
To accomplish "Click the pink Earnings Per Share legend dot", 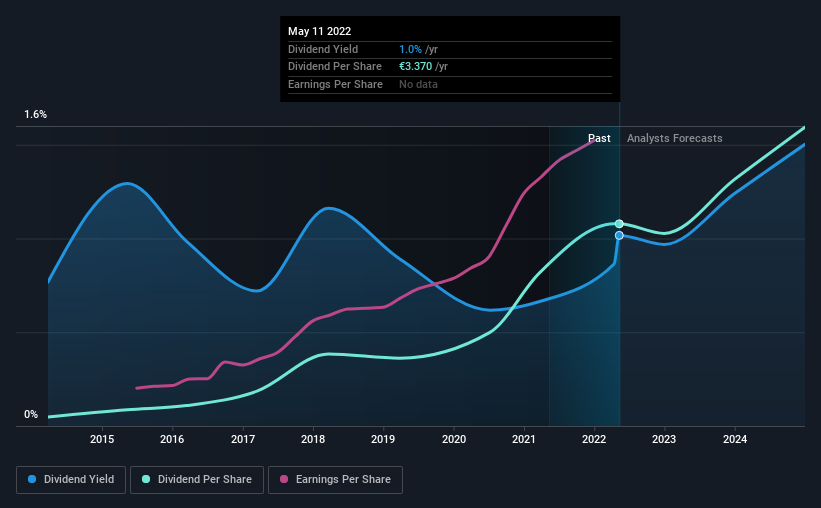I will 284,479.
